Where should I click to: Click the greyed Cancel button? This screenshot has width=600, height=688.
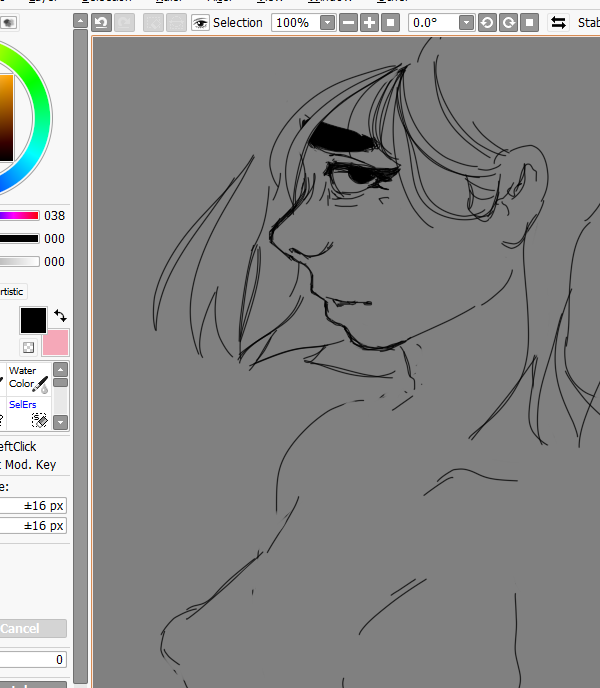point(33,628)
